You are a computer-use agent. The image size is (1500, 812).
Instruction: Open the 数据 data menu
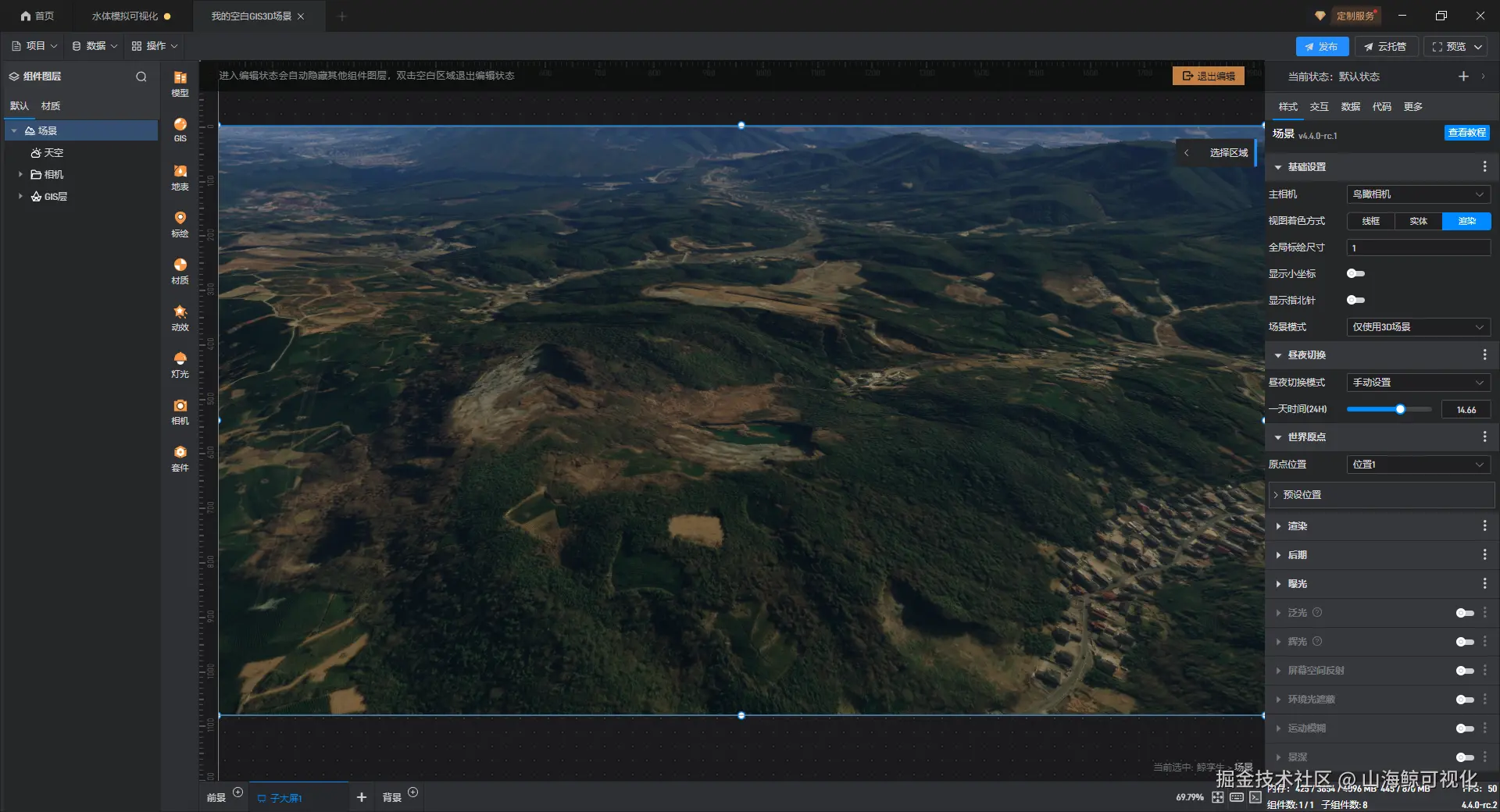tap(95, 46)
